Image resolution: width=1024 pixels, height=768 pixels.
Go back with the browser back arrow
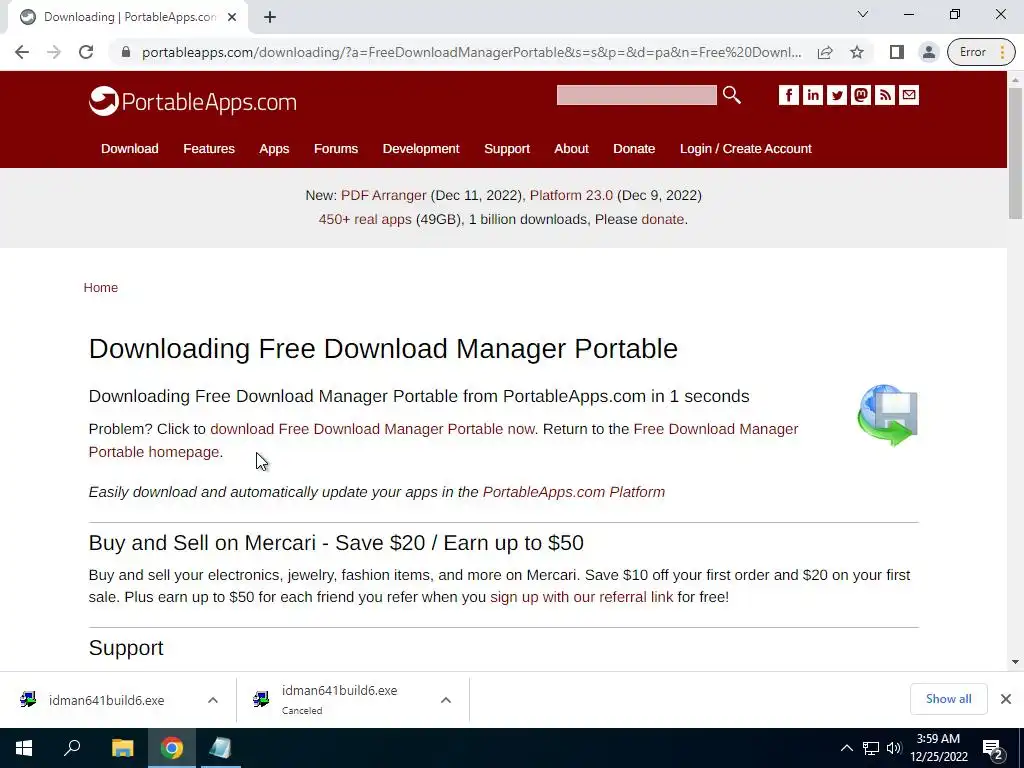click(22, 52)
